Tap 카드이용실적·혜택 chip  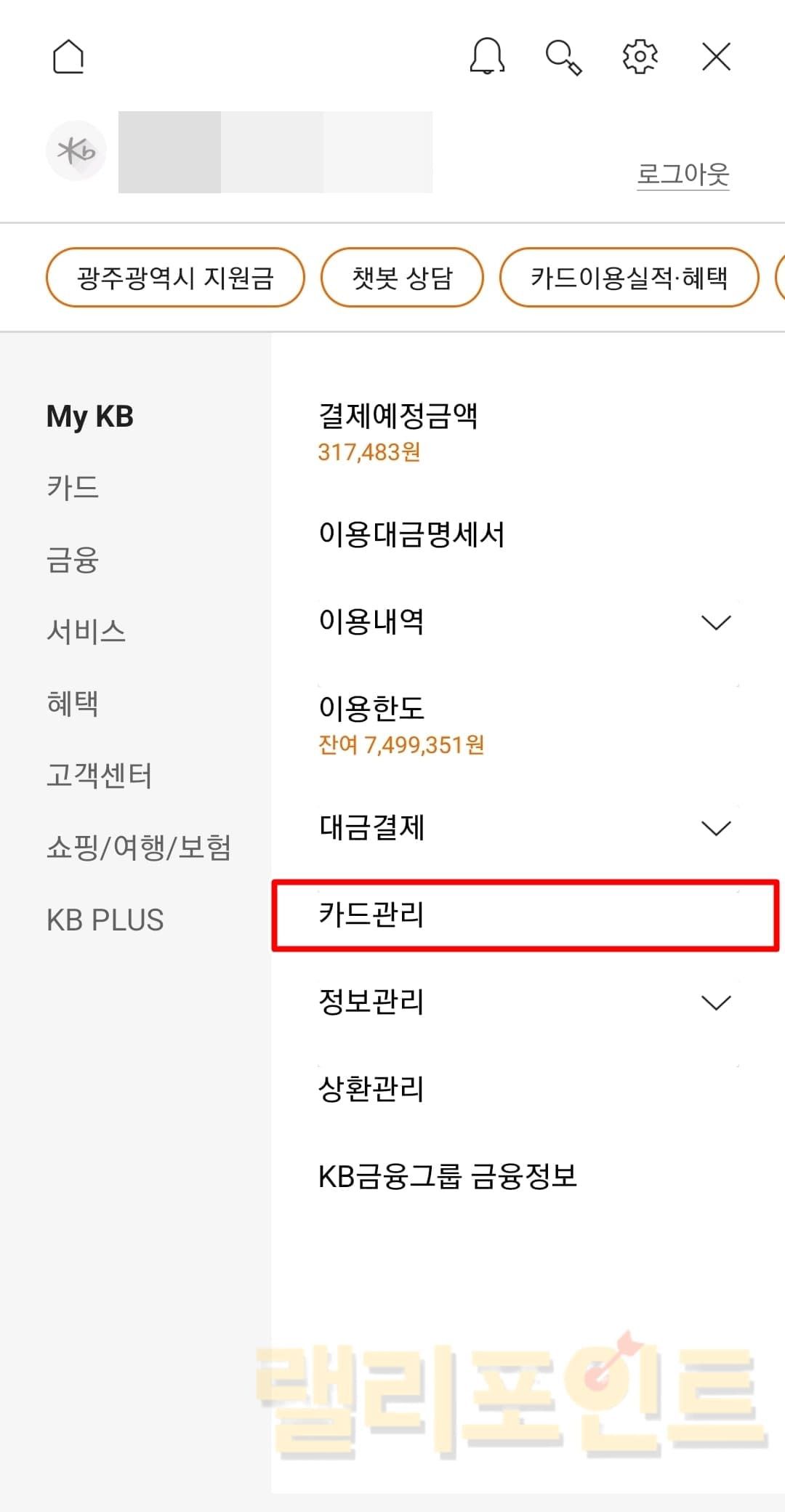(x=629, y=278)
